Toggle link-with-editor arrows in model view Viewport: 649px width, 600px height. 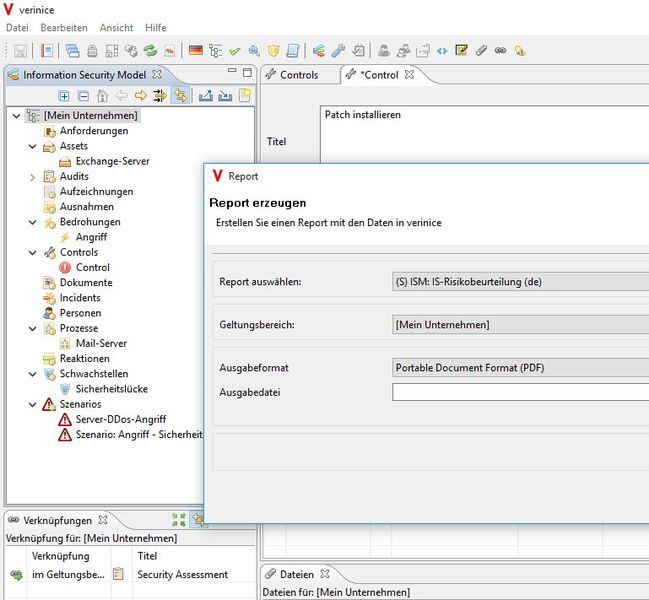pos(180,96)
